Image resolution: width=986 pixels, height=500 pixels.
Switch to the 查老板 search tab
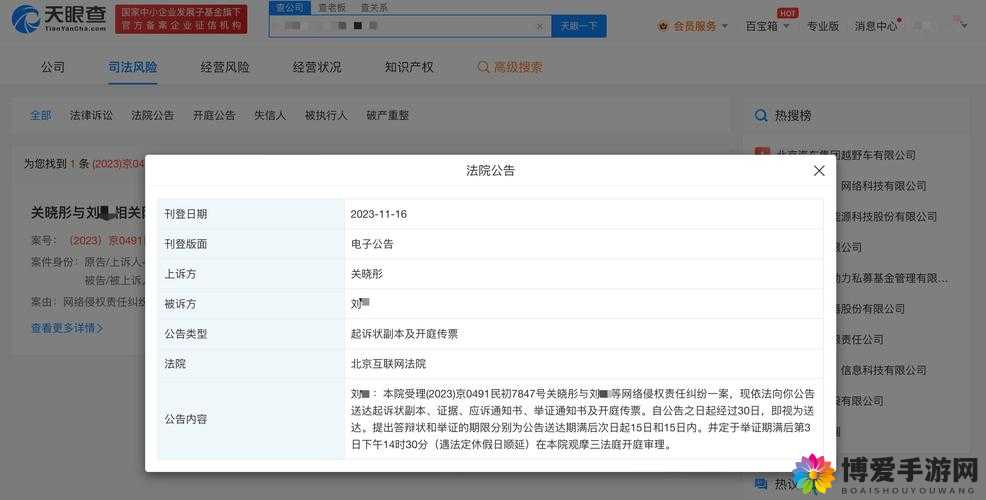coord(332,8)
